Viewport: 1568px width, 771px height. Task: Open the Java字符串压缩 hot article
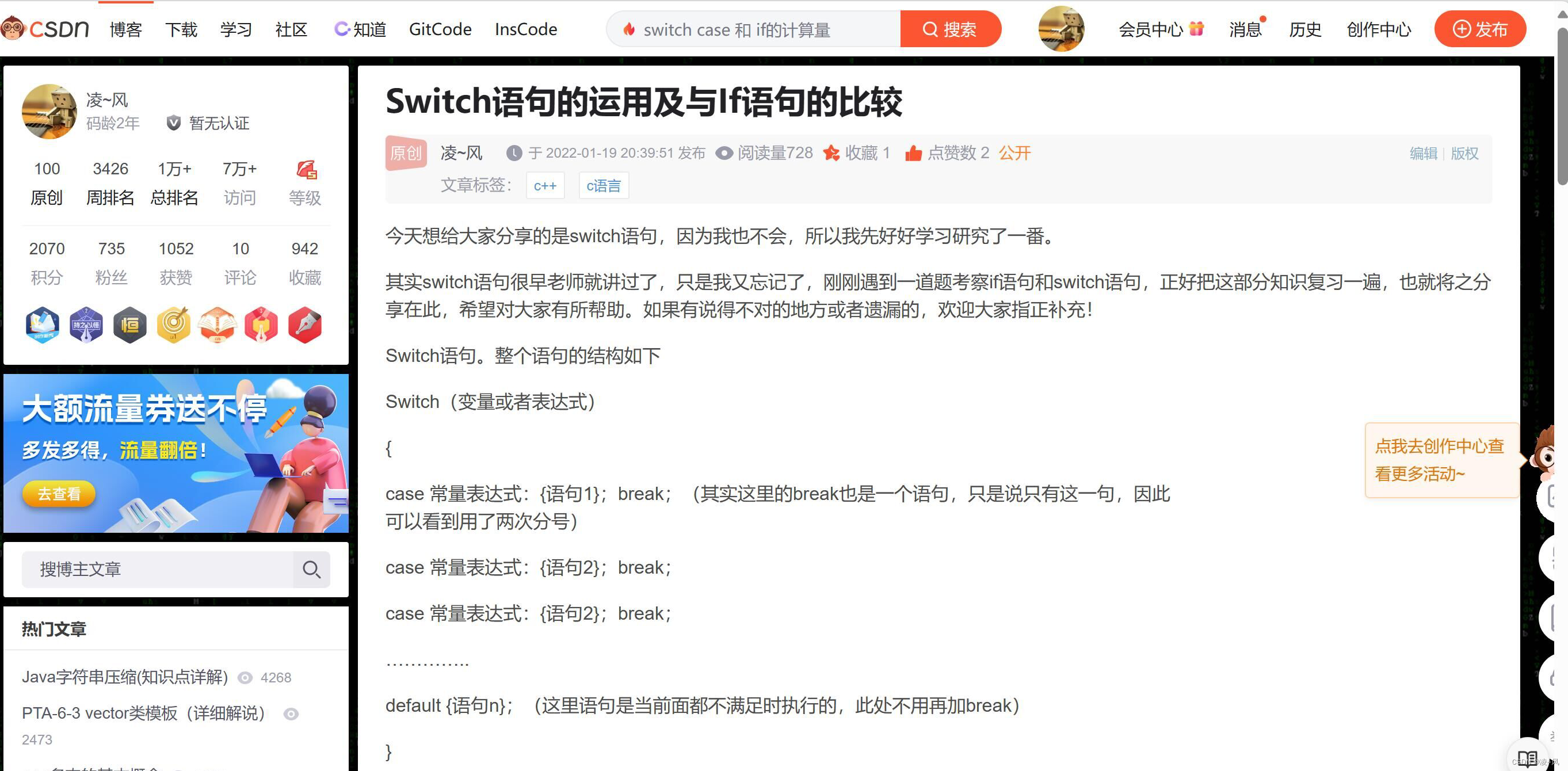(125, 677)
